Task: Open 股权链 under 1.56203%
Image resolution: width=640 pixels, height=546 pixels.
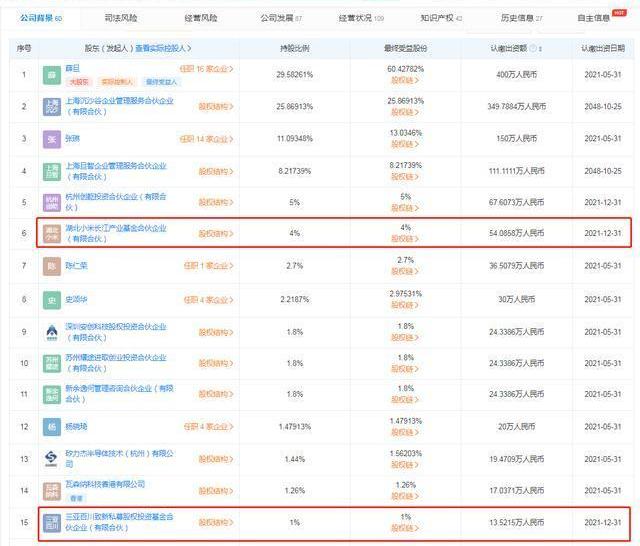Action: tap(405, 465)
